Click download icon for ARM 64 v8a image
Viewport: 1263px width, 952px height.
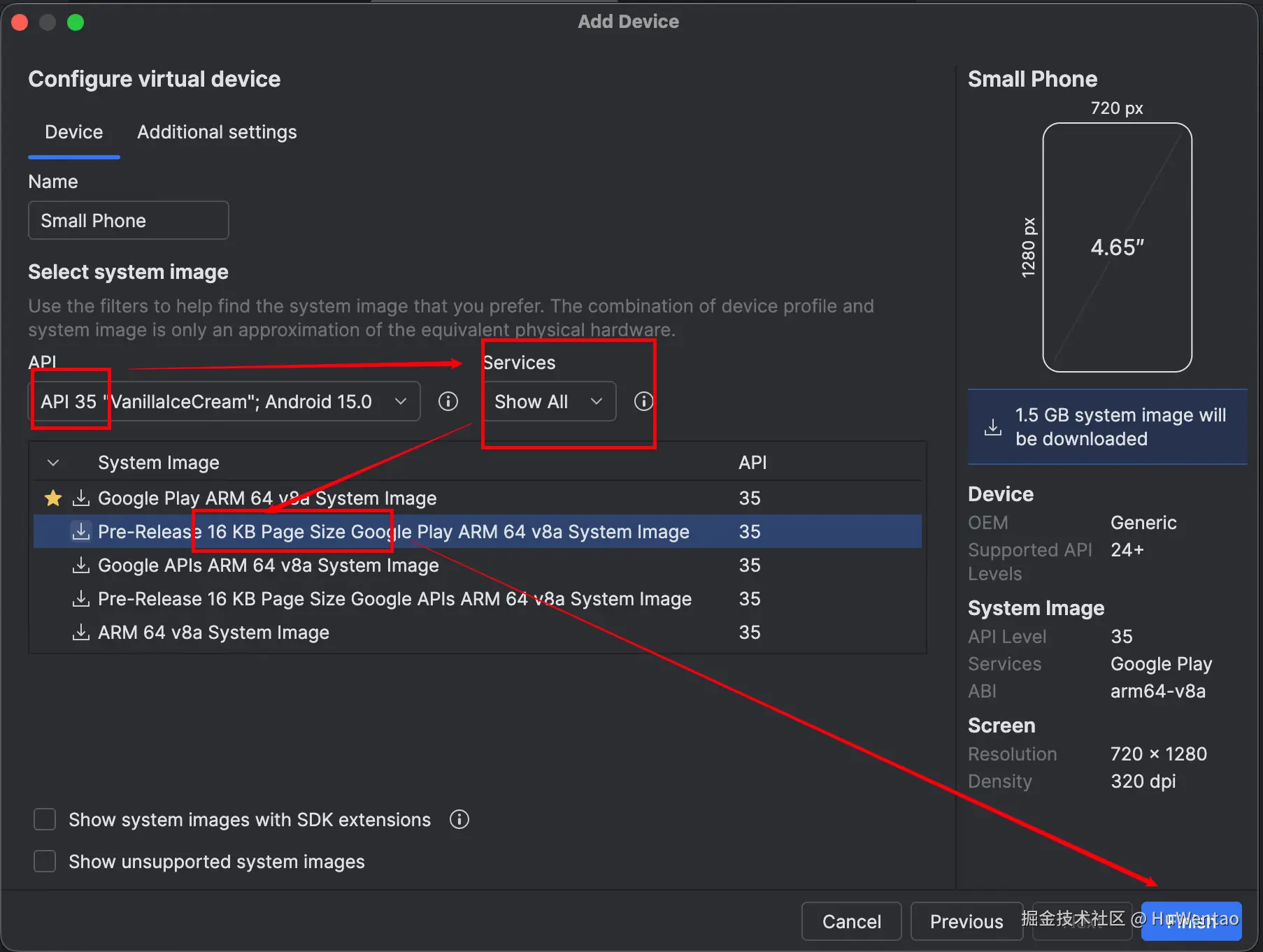point(81,633)
